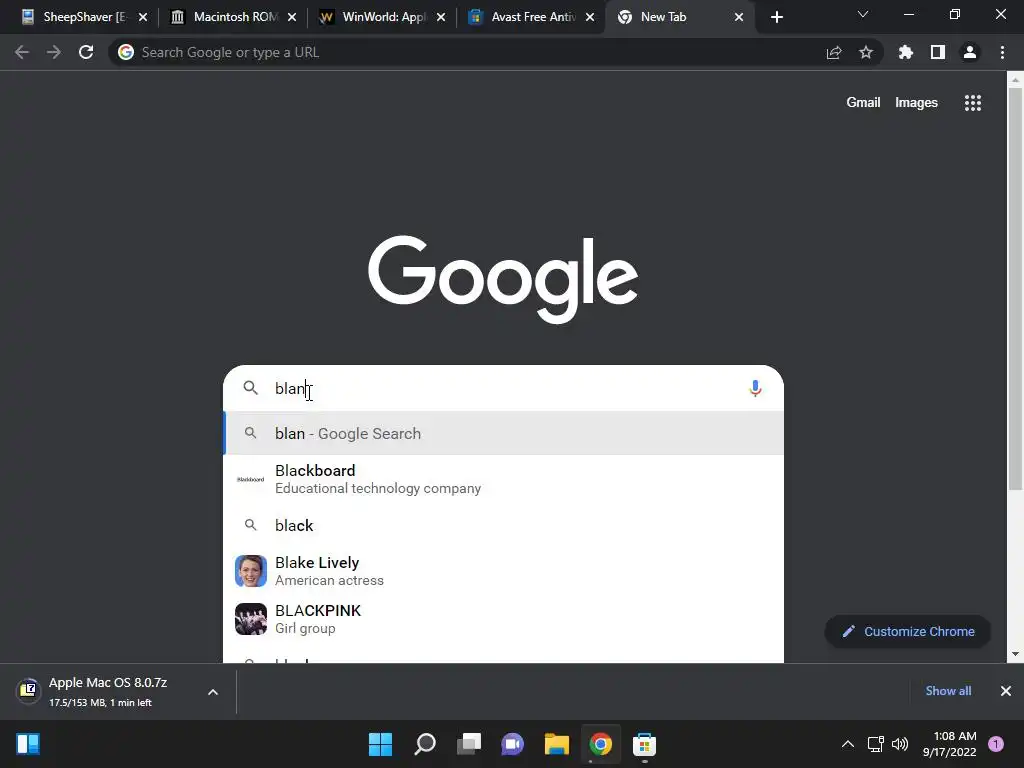Screen dimensions: 1024x768
Task: Open Windows taskbar search
Action: [425, 744]
